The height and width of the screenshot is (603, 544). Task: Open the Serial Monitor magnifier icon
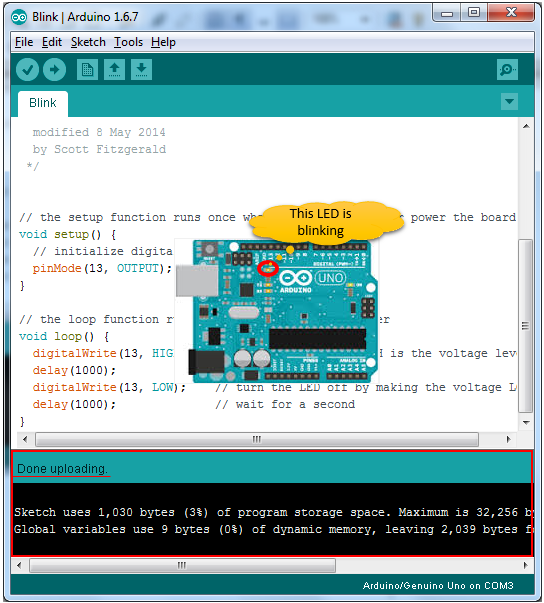pyautogui.click(x=507, y=70)
